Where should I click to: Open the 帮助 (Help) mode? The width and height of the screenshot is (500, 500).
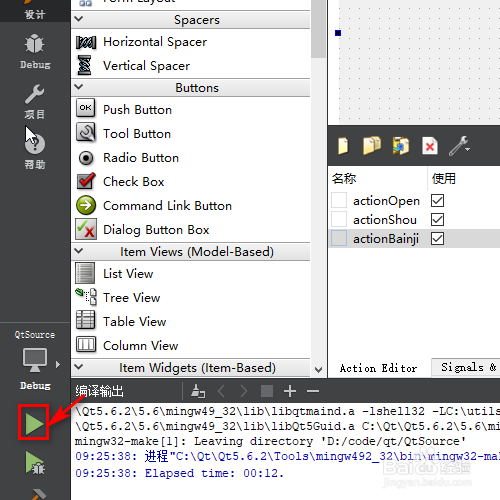35,151
